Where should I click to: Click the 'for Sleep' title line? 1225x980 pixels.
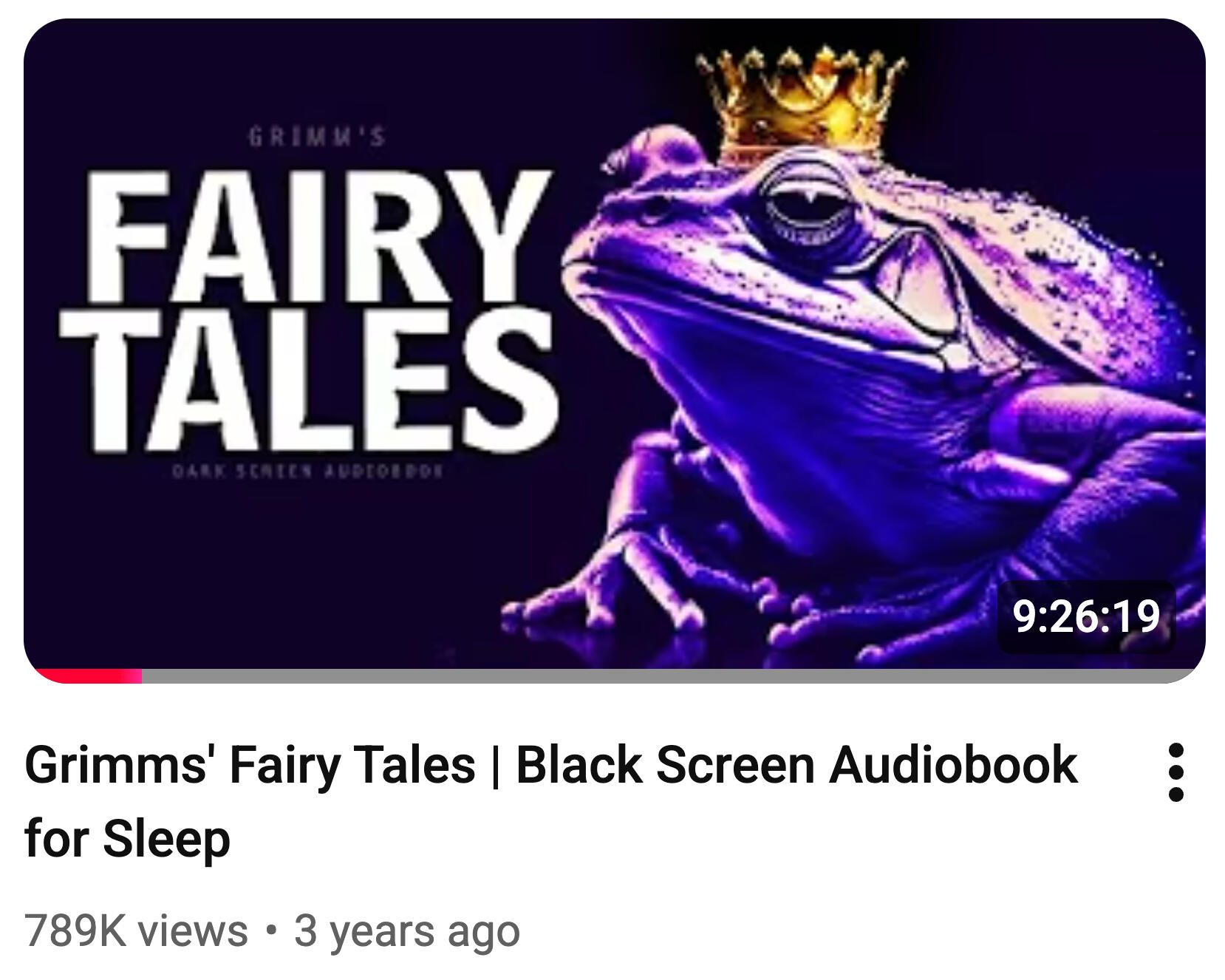coord(127,840)
